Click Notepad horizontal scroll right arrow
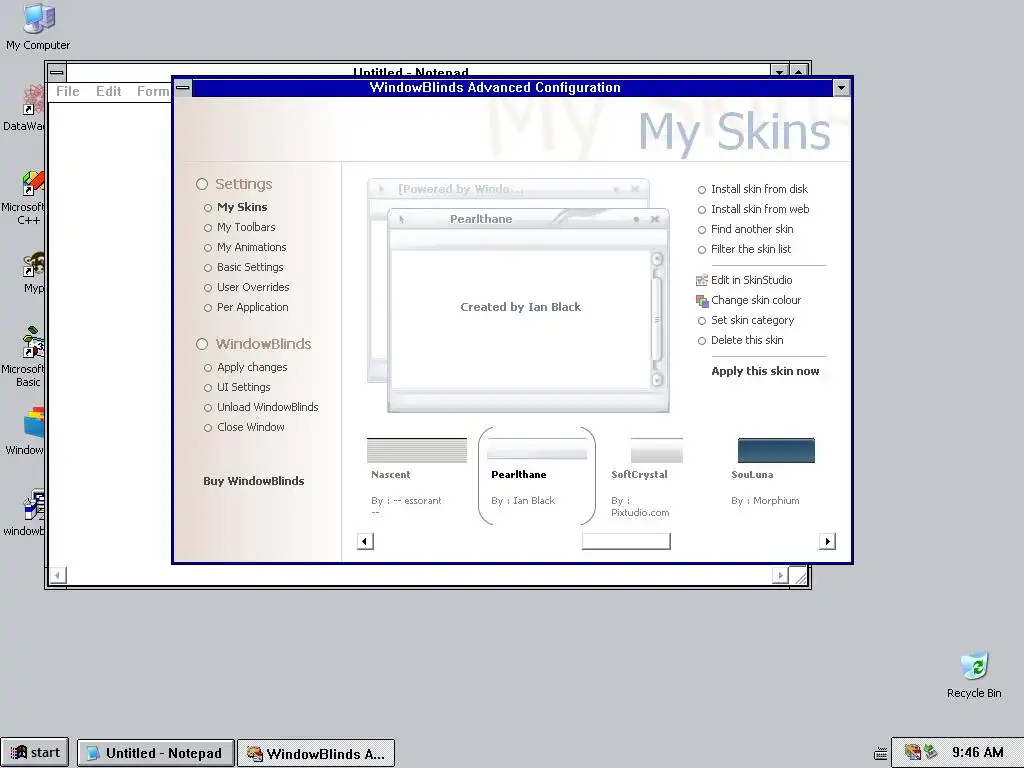The width and height of the screenshot is (1024, 768). click(x=780, y=575)
